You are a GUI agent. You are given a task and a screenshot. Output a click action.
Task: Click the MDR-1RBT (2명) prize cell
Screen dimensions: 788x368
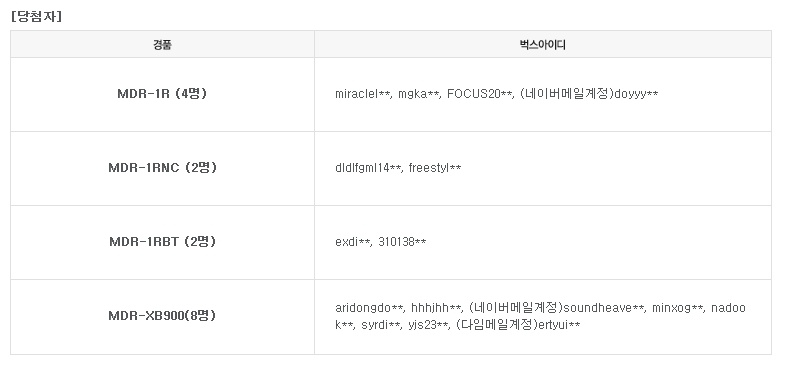[162, 242]
